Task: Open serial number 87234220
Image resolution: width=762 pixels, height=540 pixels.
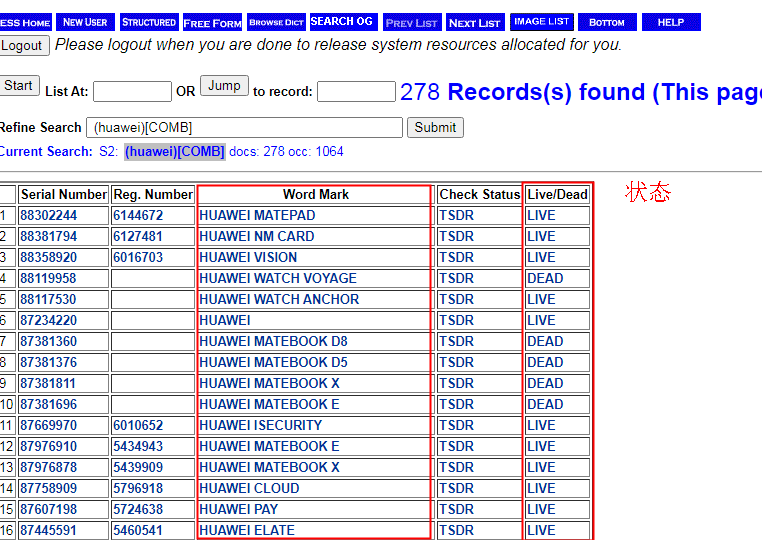Action: coord(49,320)
